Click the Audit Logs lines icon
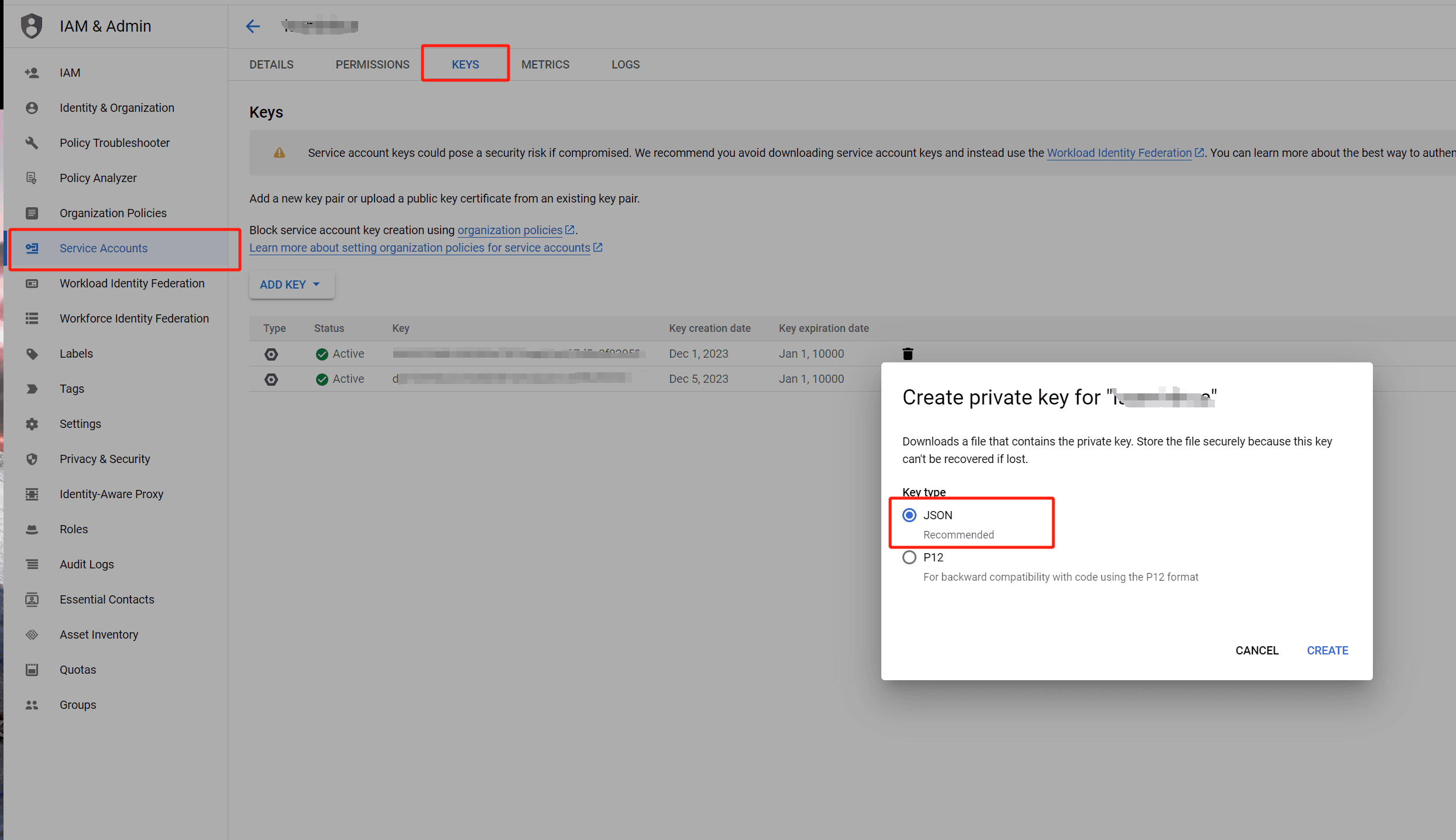The image size is (1456, 840). (32, 564)
